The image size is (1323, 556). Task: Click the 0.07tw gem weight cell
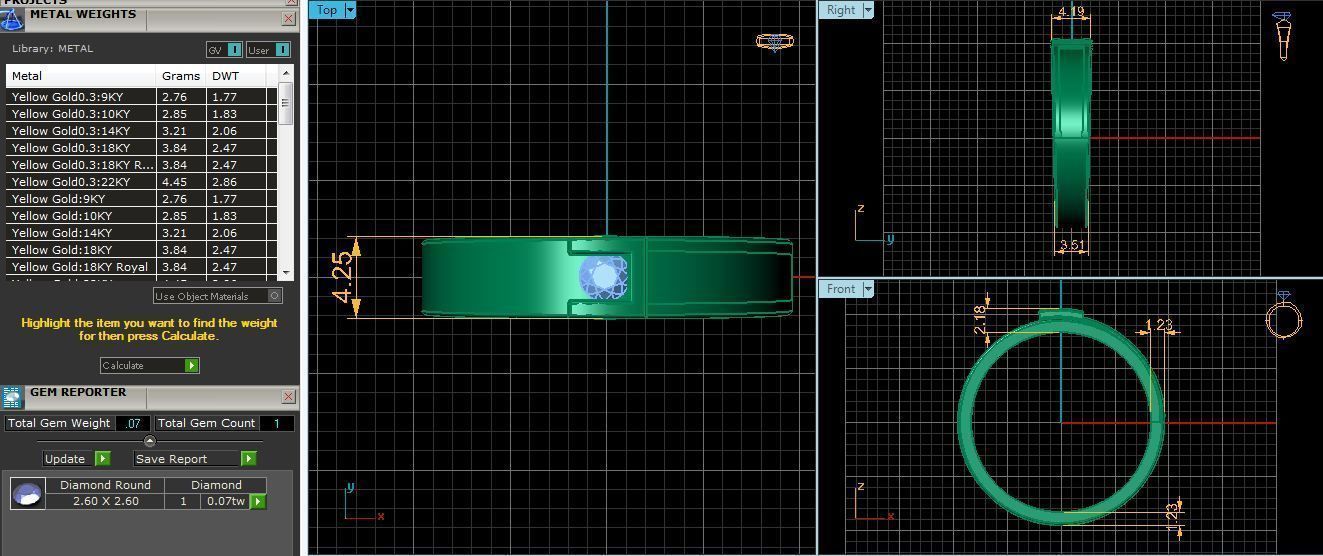[226, 501]
